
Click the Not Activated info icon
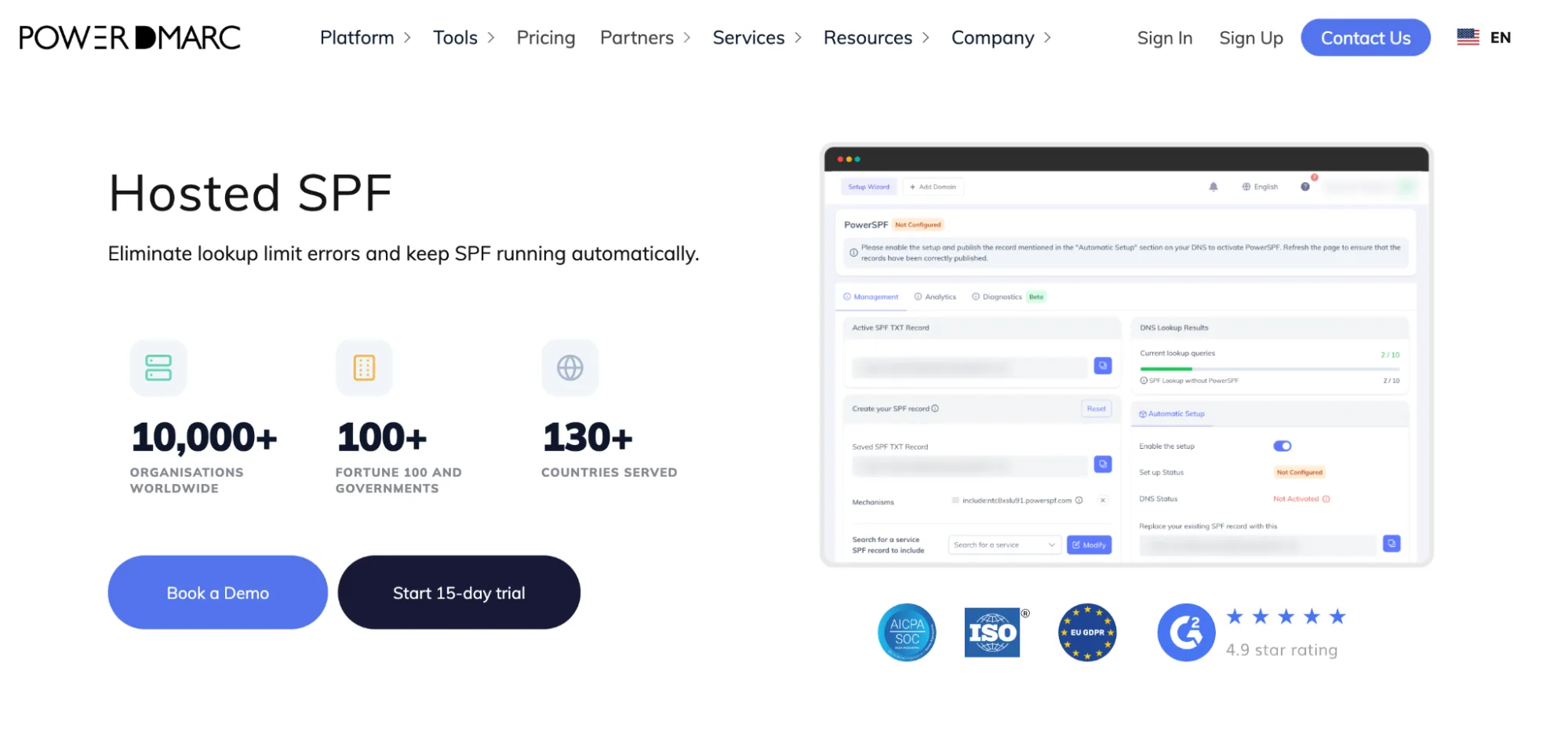pos(1326,499)
